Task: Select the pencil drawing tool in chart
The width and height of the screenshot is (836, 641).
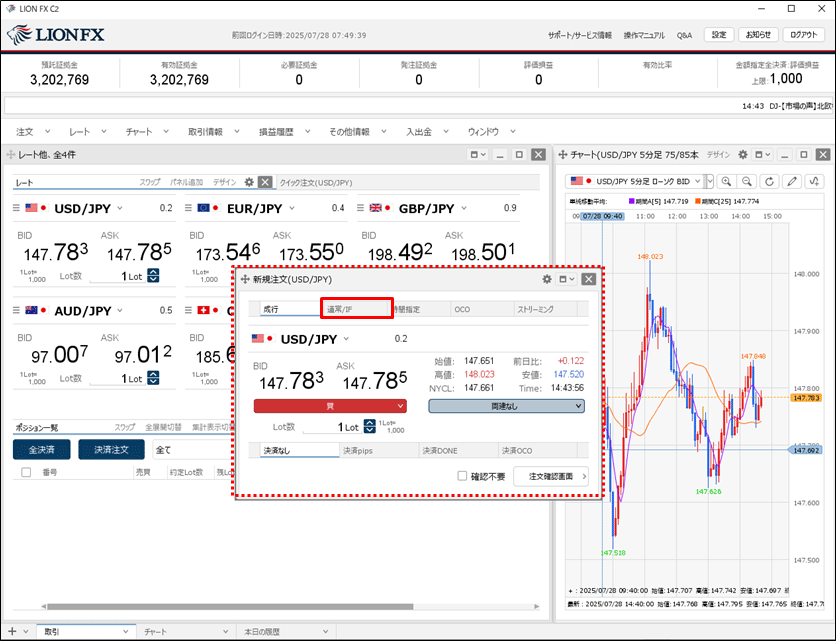Action: [793, 181]
